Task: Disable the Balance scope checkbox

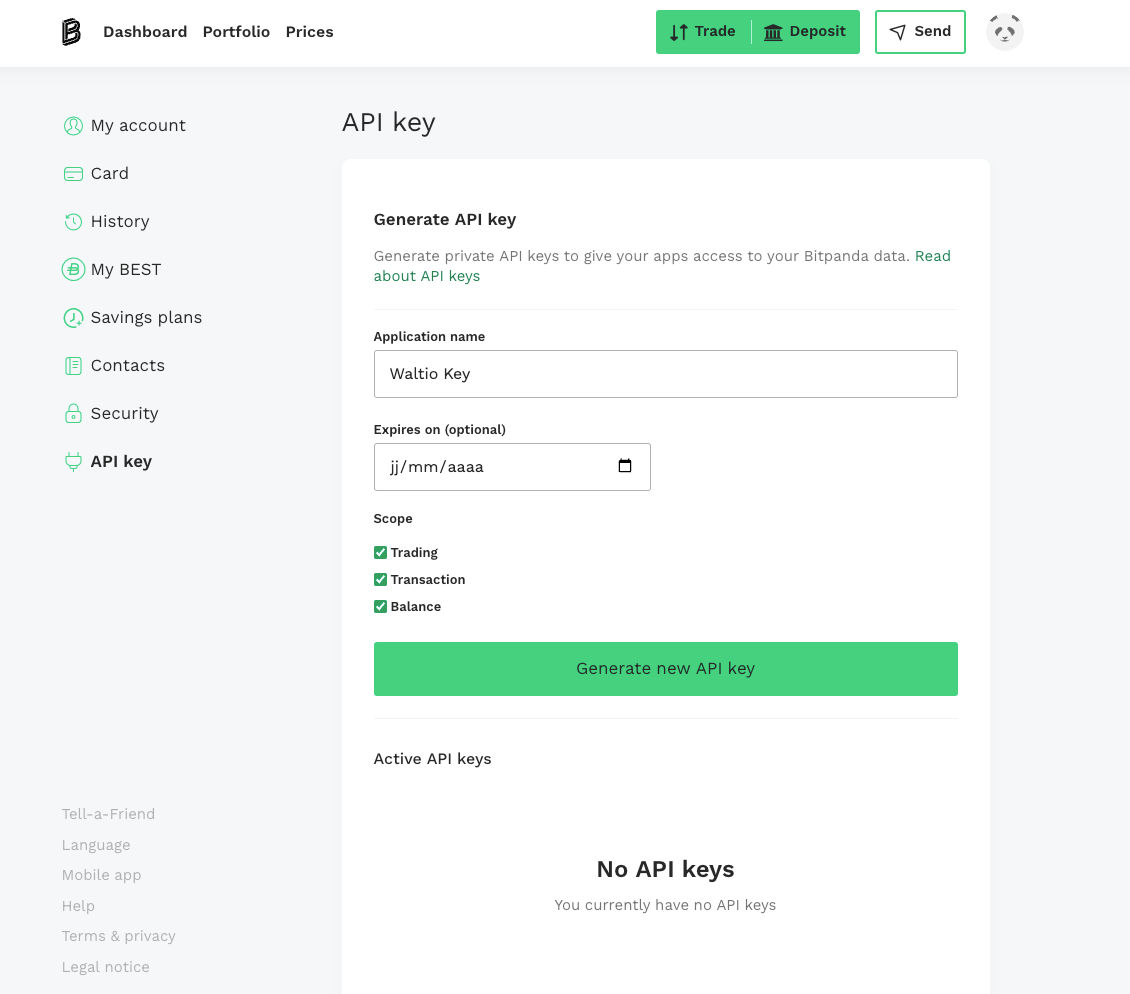Action: pos(380,607)
